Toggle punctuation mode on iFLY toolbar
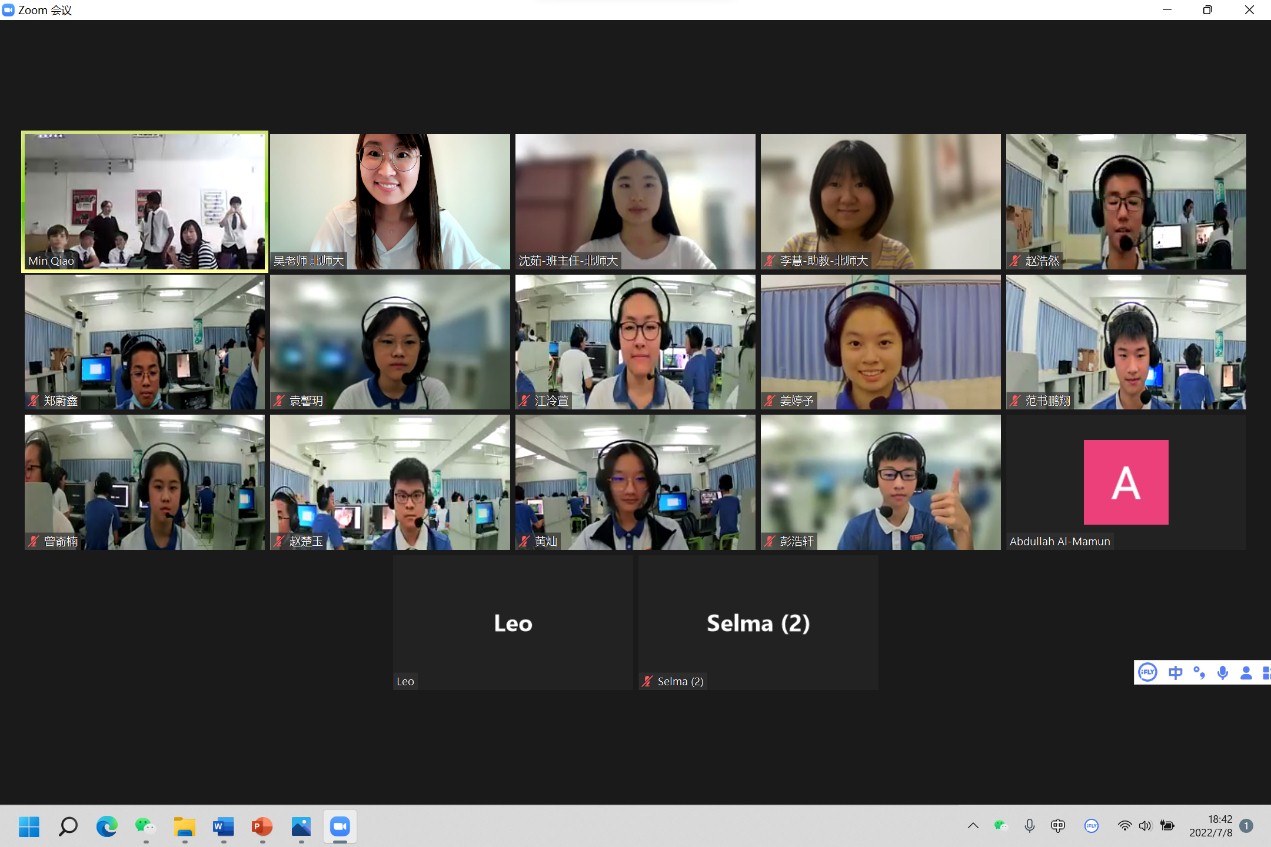The image size is (1271, 847). (1199, 673)
